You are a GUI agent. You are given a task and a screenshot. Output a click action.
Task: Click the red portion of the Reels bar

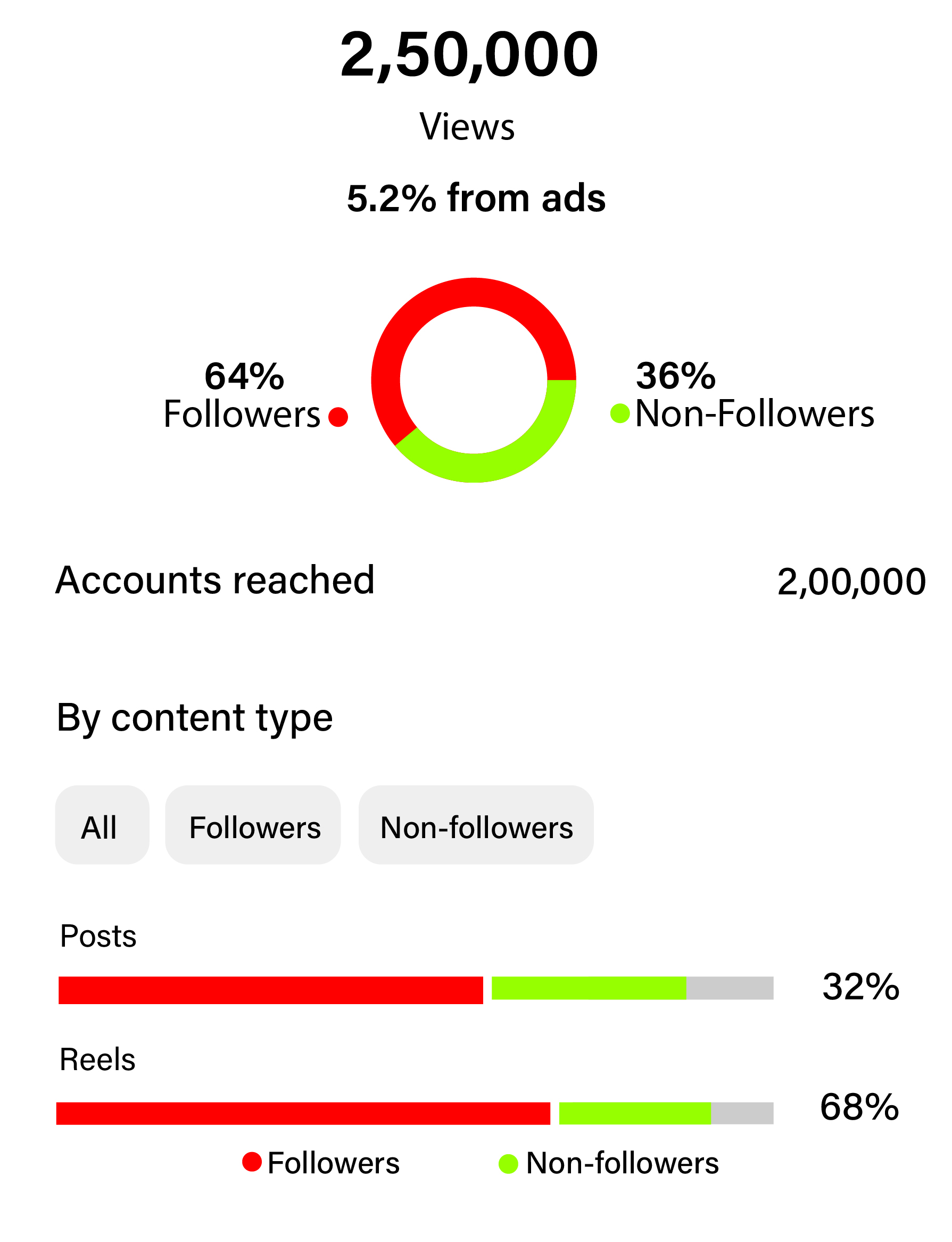pyautogui.click(x=303, y=1113)
